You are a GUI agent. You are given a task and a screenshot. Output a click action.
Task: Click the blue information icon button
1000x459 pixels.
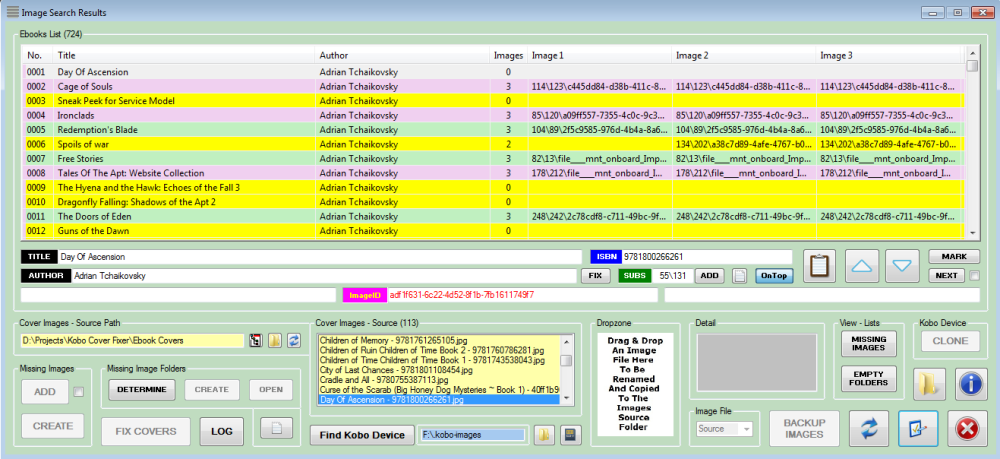971,385
